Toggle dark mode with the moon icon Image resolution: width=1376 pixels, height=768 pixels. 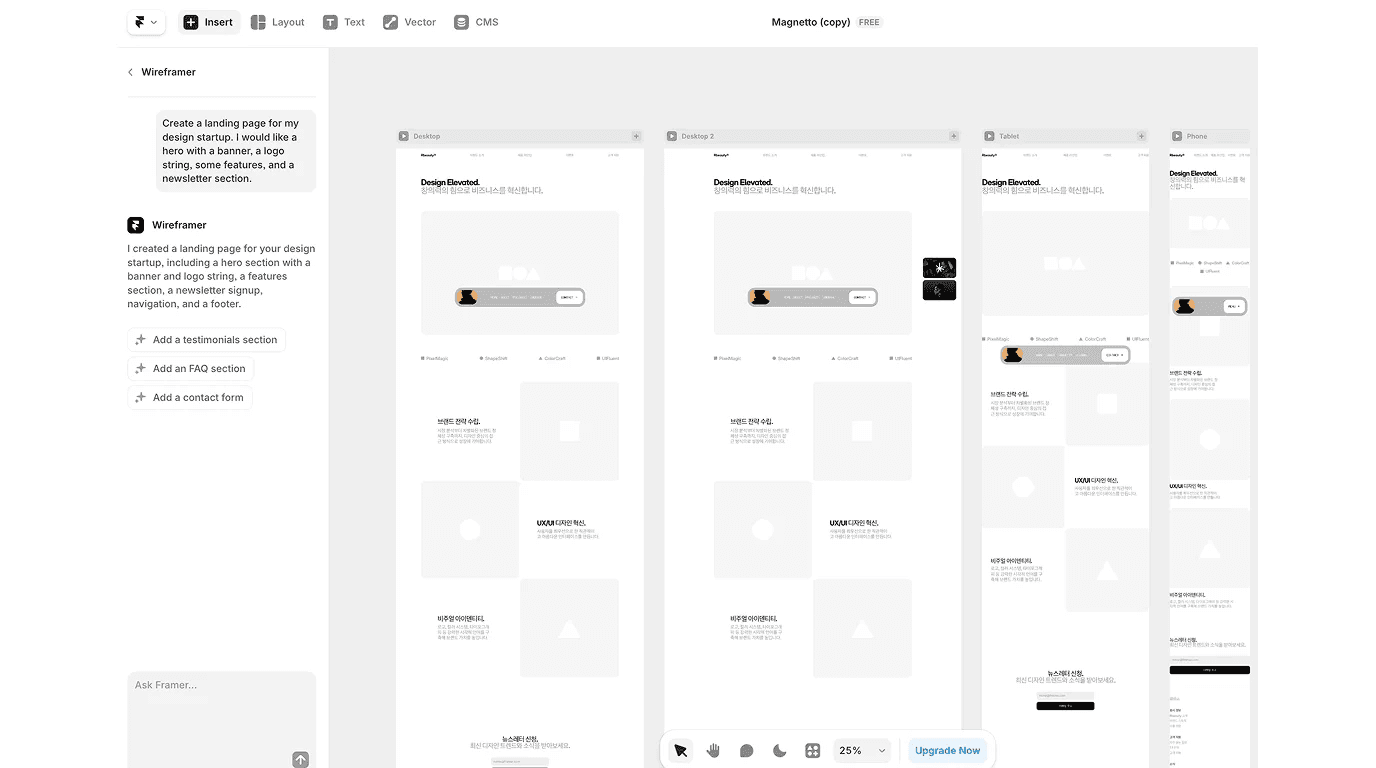(780, 750)
